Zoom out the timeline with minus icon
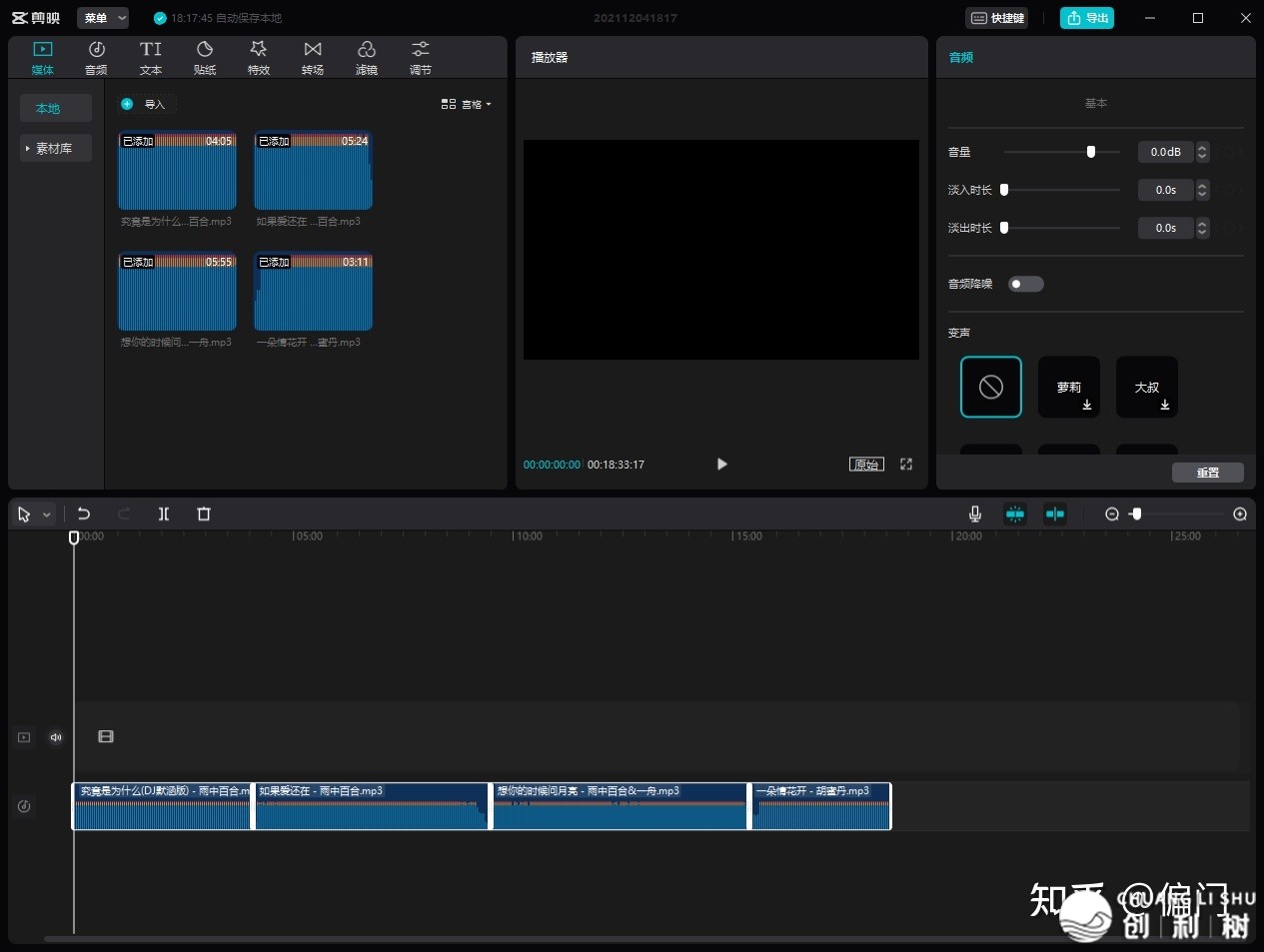Image resolution: width=1264 pixels, height=952 pixels. tap(1112, 513)
